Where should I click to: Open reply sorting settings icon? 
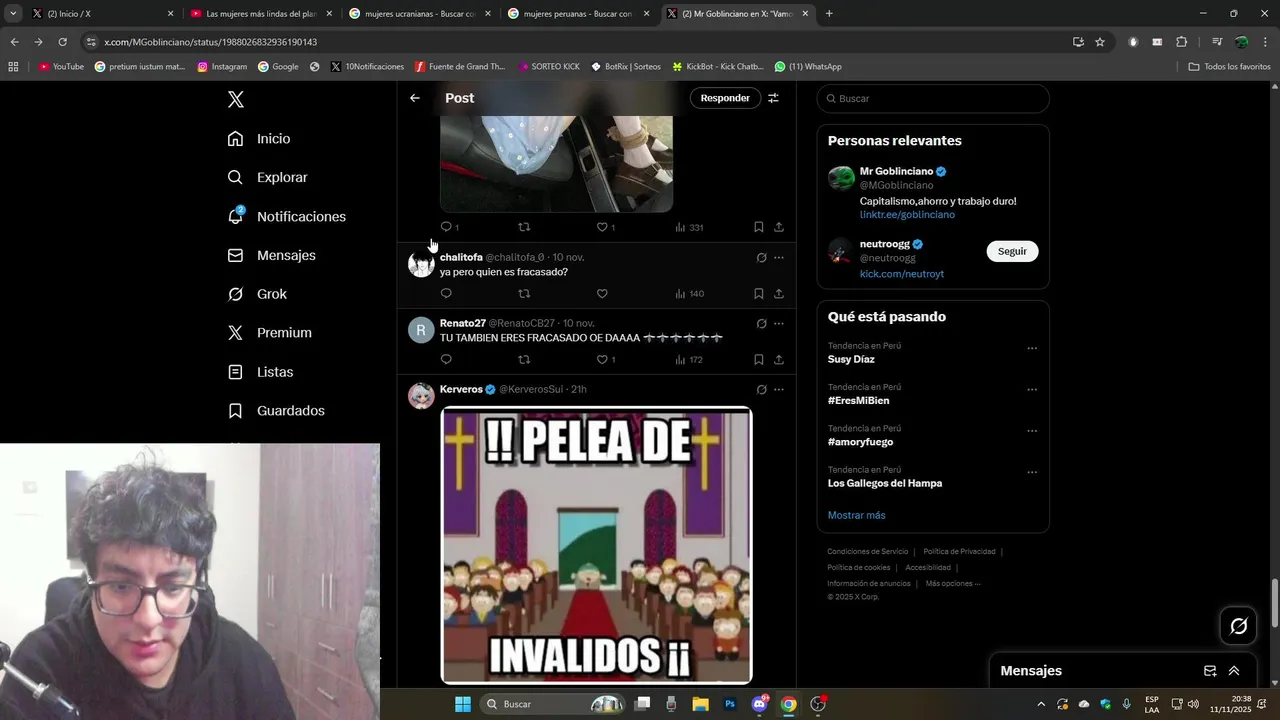(x=773, y=98)
